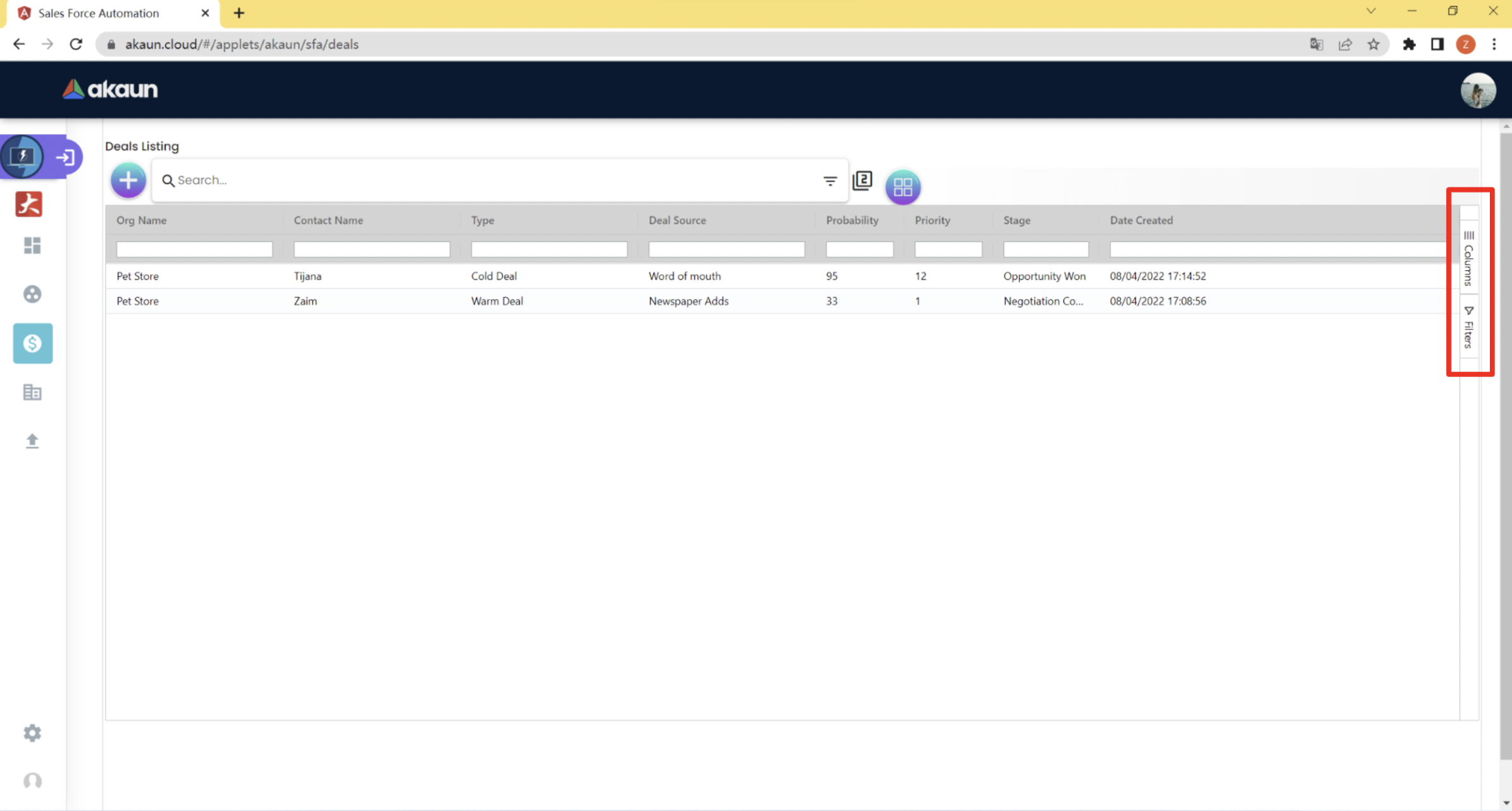Click the numbered pages icon beside search
Viewport: 1512px width, 811px height.
862,181
